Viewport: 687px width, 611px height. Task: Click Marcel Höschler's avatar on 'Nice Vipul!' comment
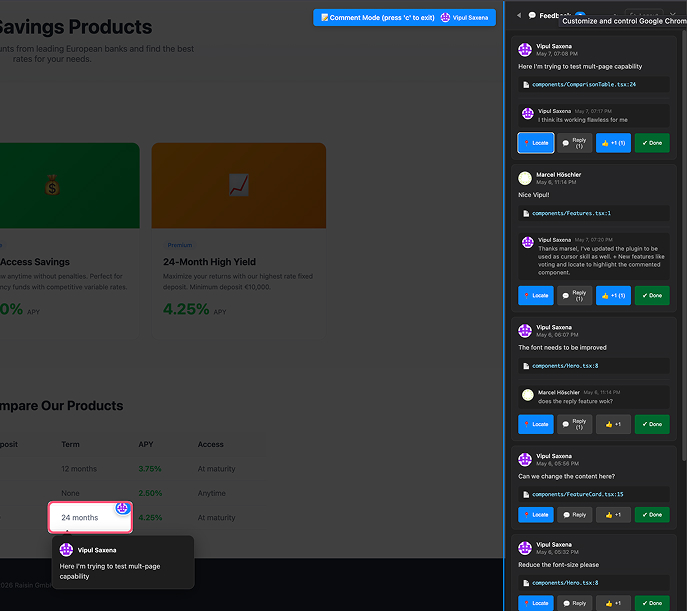click(x=525, y=178)
